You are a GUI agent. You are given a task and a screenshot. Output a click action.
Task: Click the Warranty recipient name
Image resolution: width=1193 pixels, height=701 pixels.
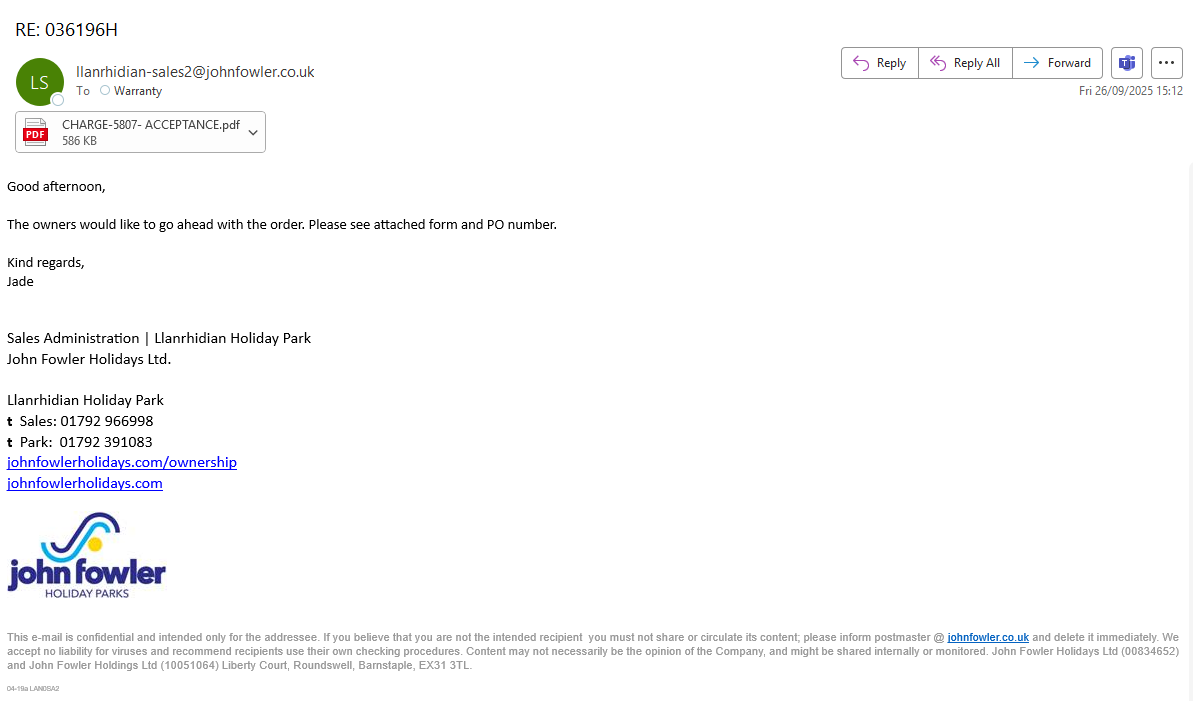(138, 91)
